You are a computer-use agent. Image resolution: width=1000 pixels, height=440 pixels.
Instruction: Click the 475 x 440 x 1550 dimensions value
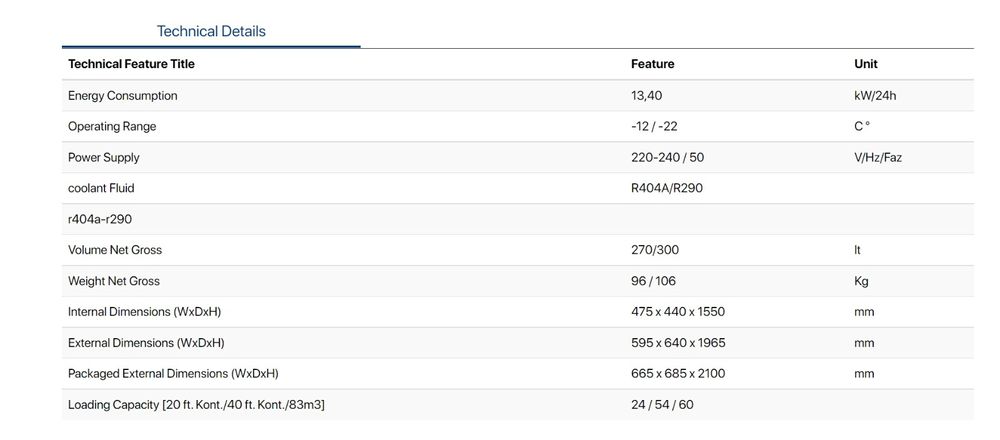click(677, 312)
